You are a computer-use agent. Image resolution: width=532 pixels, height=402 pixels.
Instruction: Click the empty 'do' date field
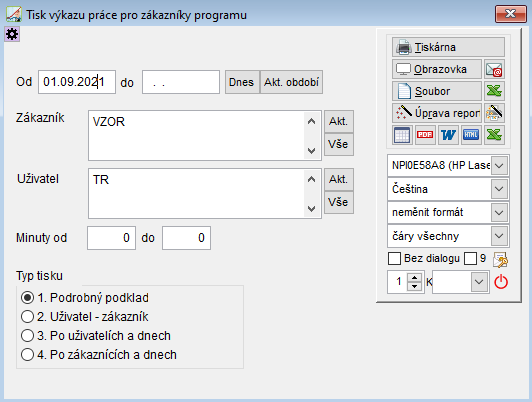click(181, 82)
